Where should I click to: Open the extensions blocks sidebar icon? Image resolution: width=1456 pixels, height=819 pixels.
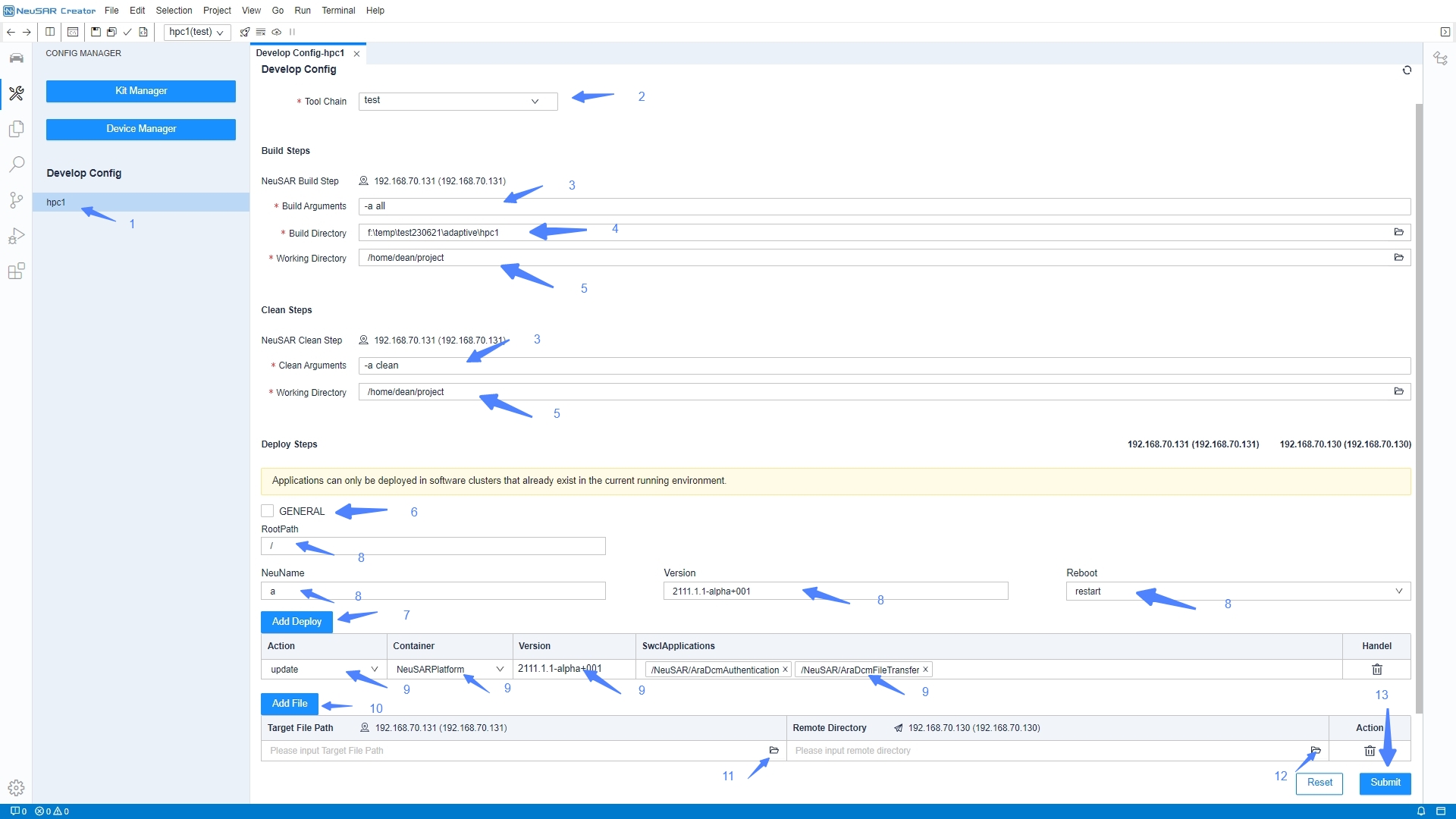click(16, 271)
